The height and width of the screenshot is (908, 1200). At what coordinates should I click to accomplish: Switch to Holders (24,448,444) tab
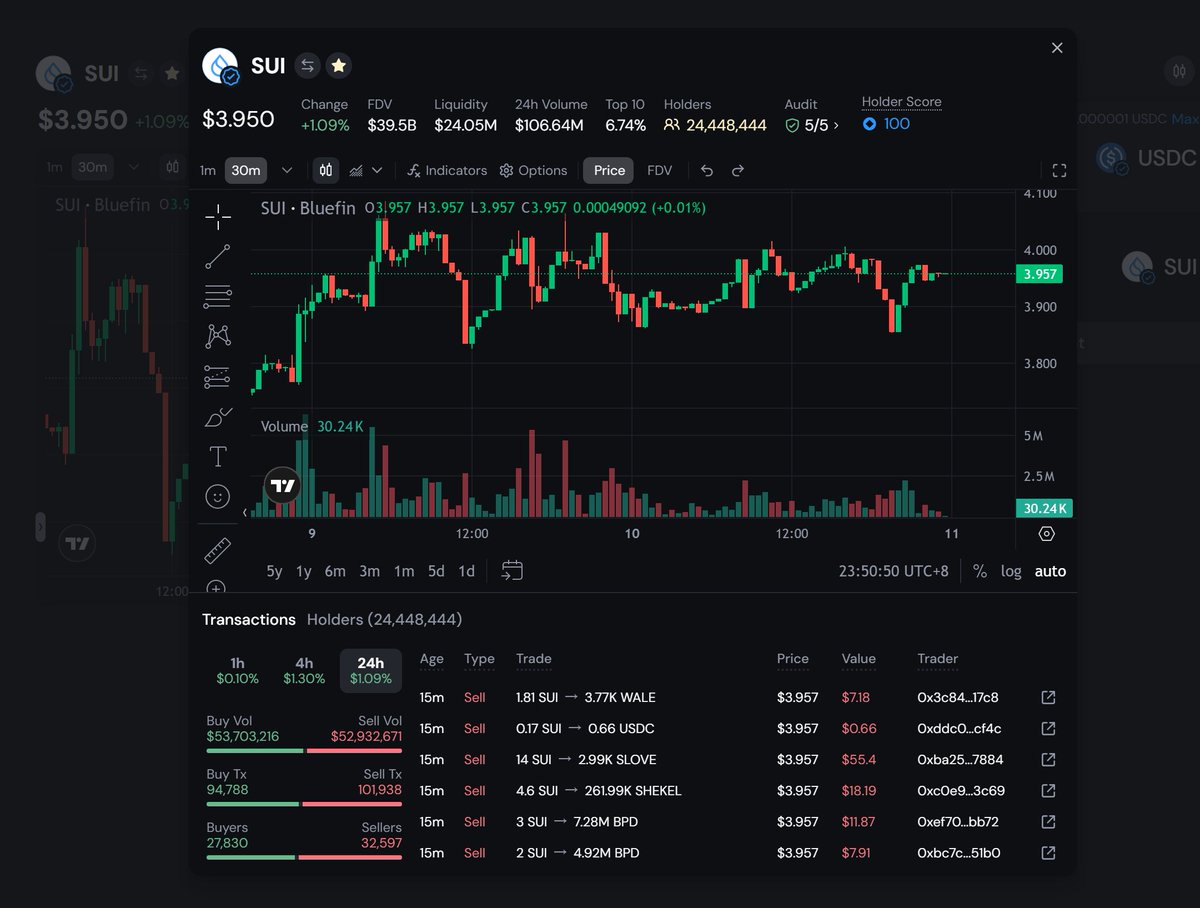pyautogui.click(x=385, y=619)
